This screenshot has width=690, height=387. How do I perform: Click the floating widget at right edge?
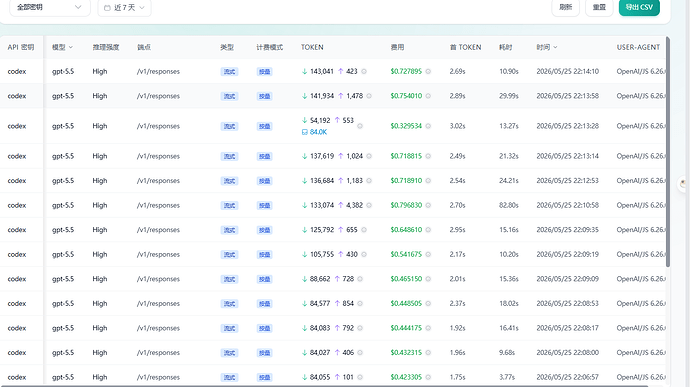(x=683, y=183)
